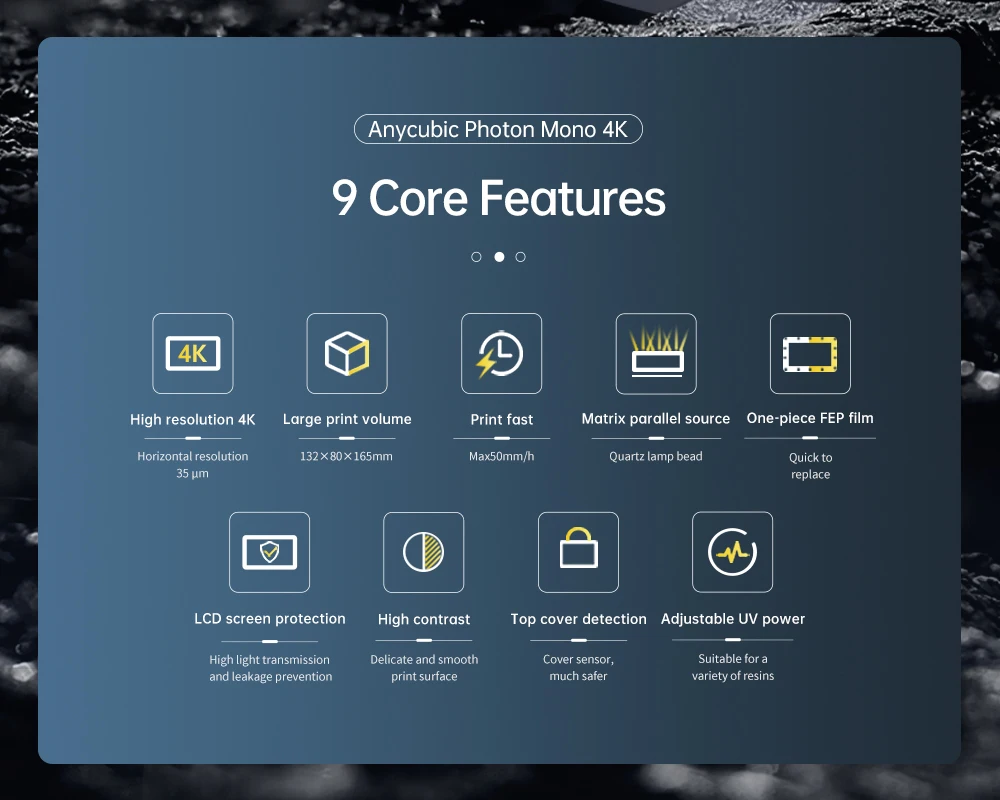Click the 'One-piece FEP film' label
1000x800 pixels.
tap(810, 418)
